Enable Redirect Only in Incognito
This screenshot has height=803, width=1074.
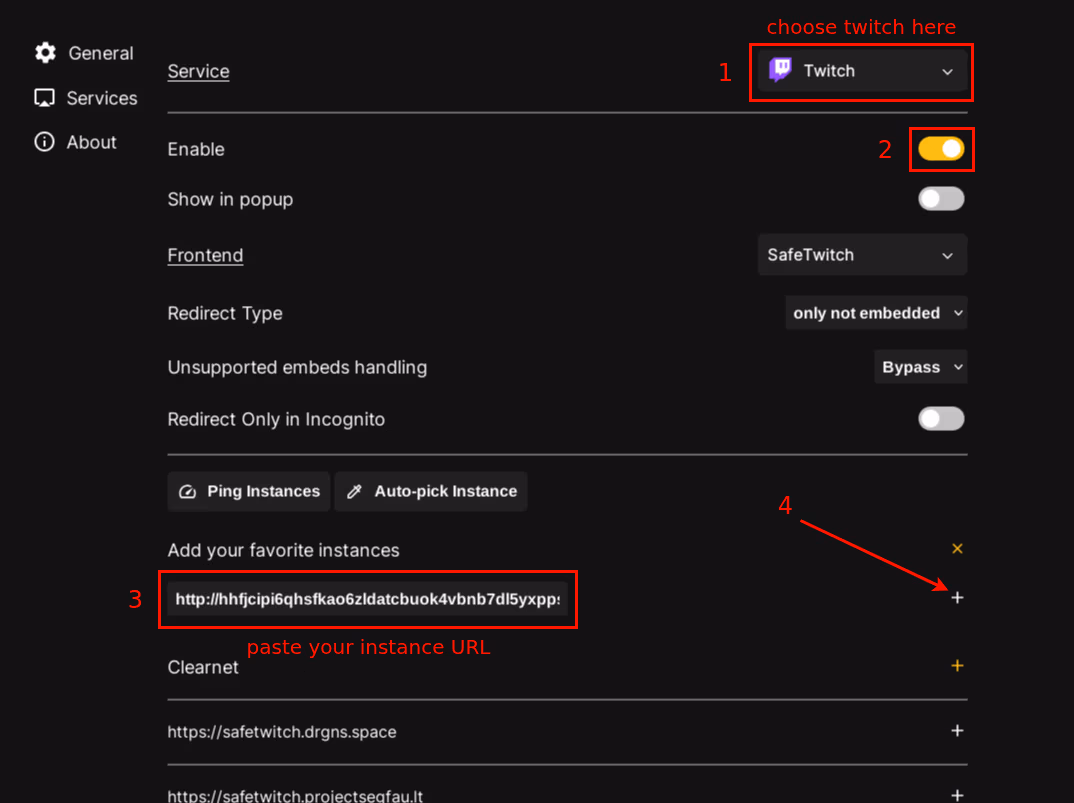click(941, 419)
